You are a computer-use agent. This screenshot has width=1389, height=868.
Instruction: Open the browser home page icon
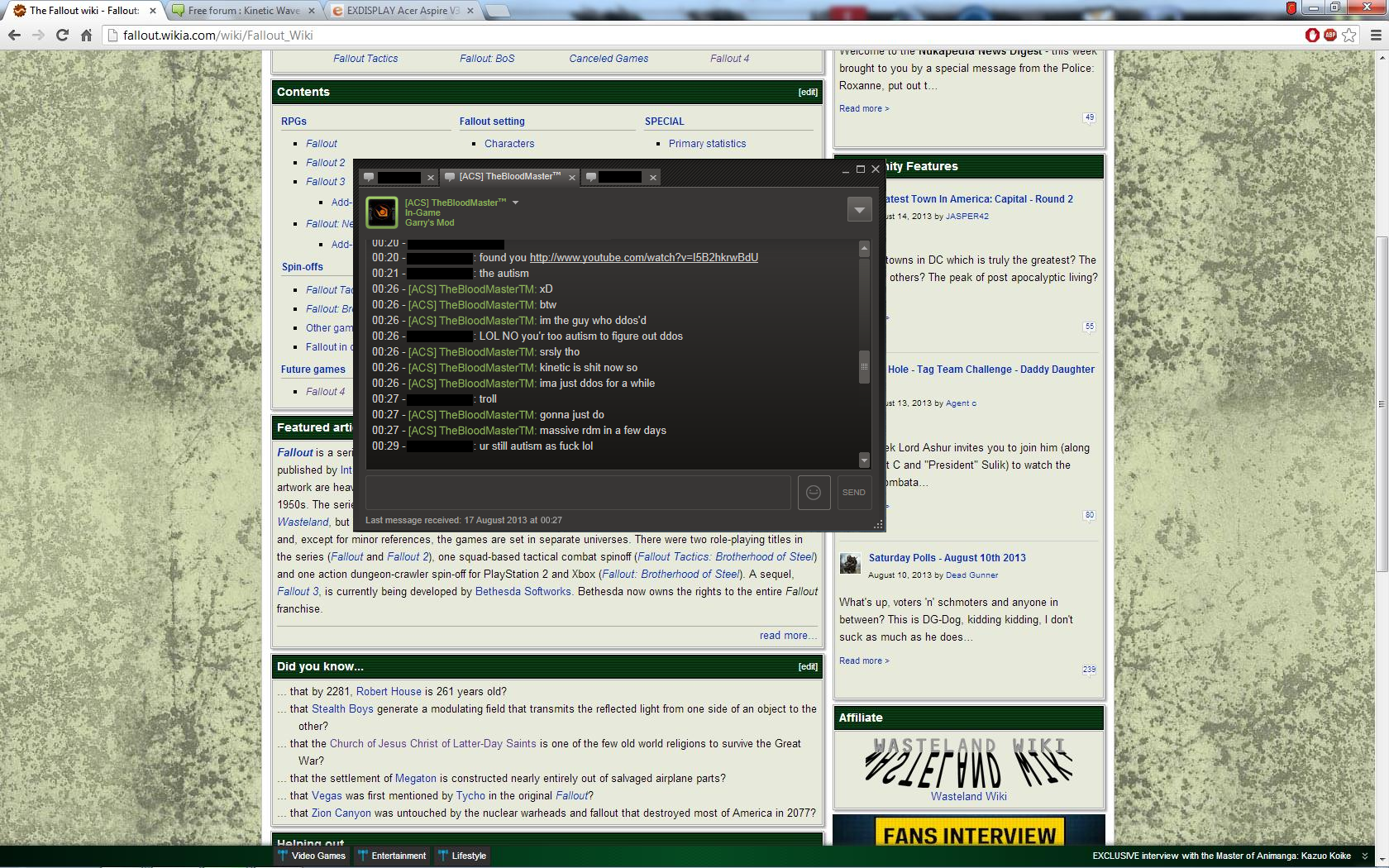coord(86,35)
